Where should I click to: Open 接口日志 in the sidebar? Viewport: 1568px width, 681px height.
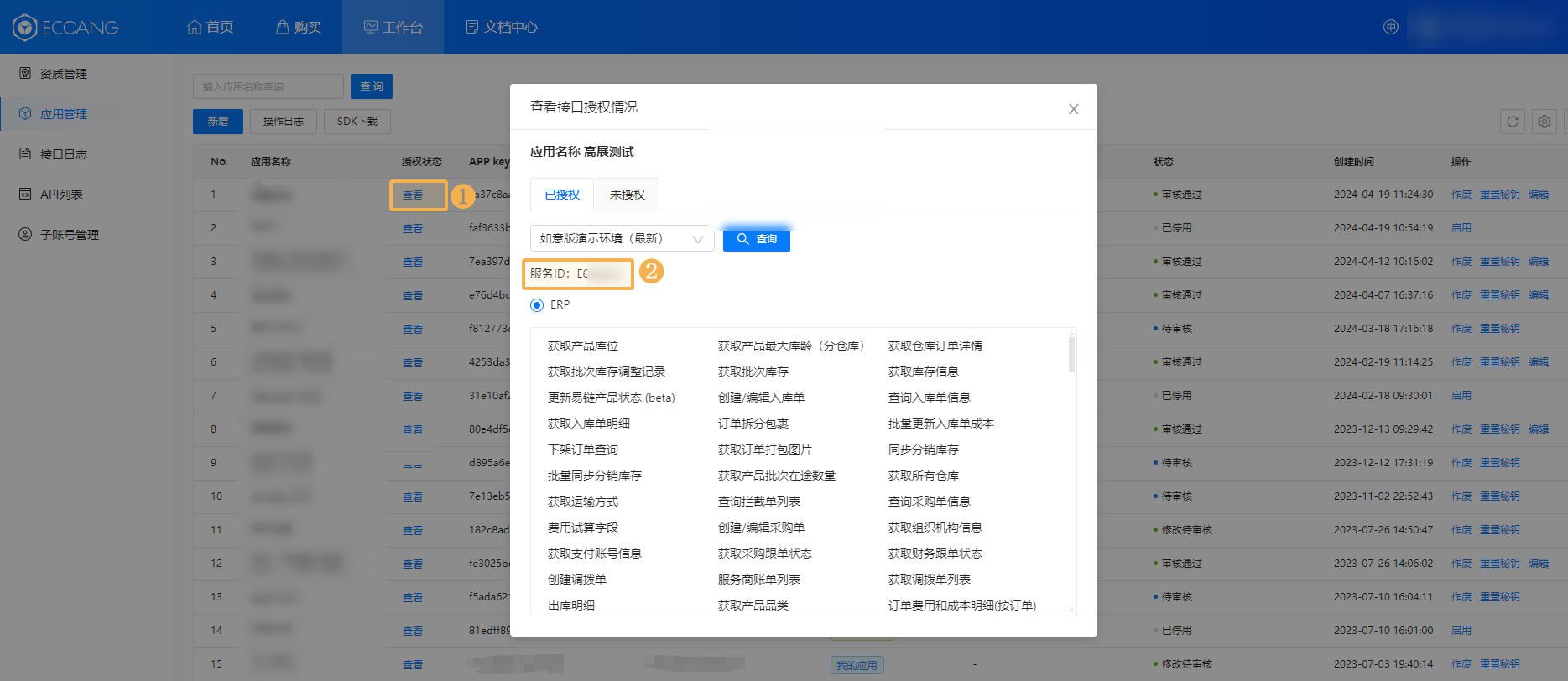[x=63, y=154]
